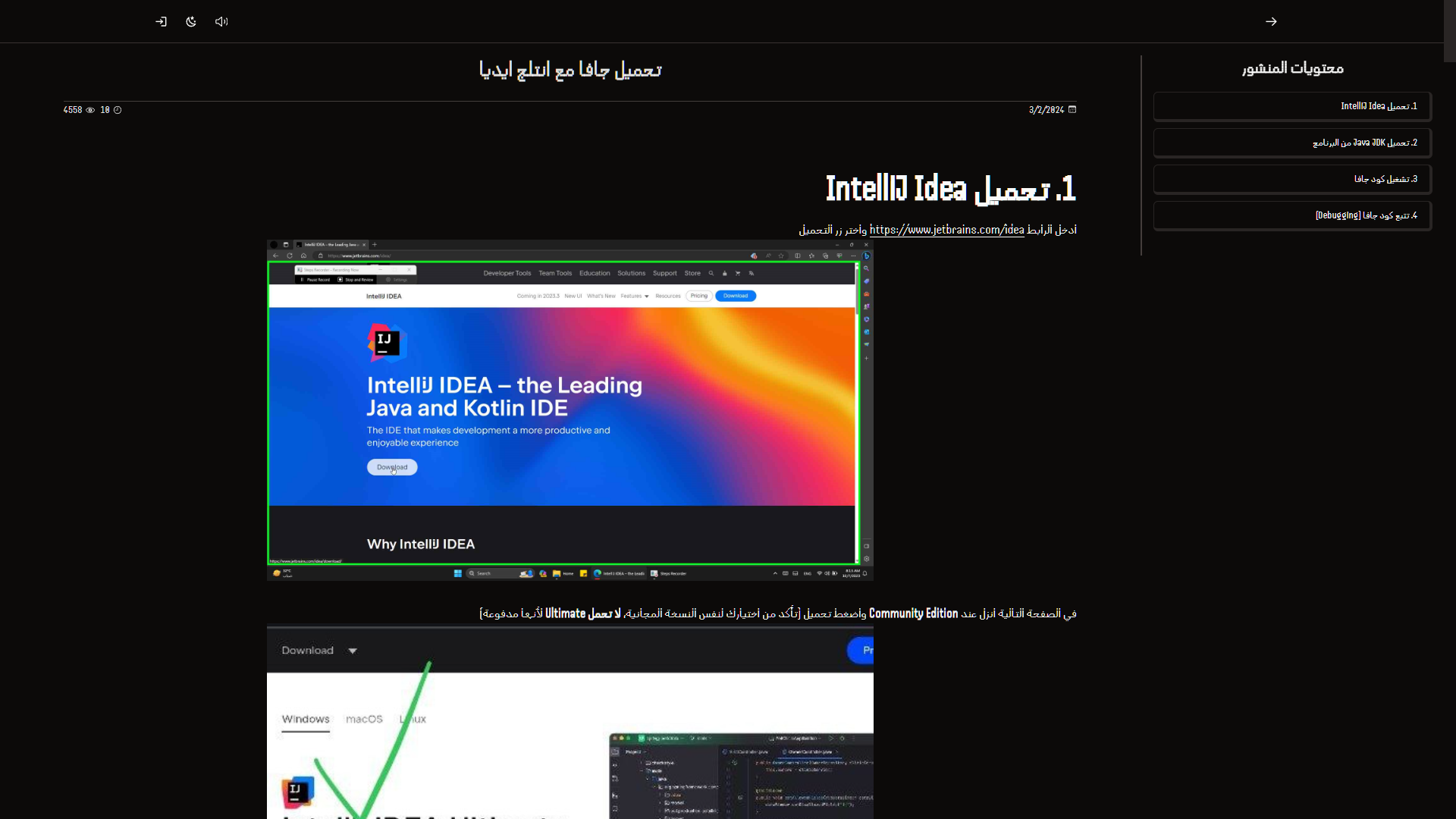
Task: Click the eye views icon
Action: point(90,110)
